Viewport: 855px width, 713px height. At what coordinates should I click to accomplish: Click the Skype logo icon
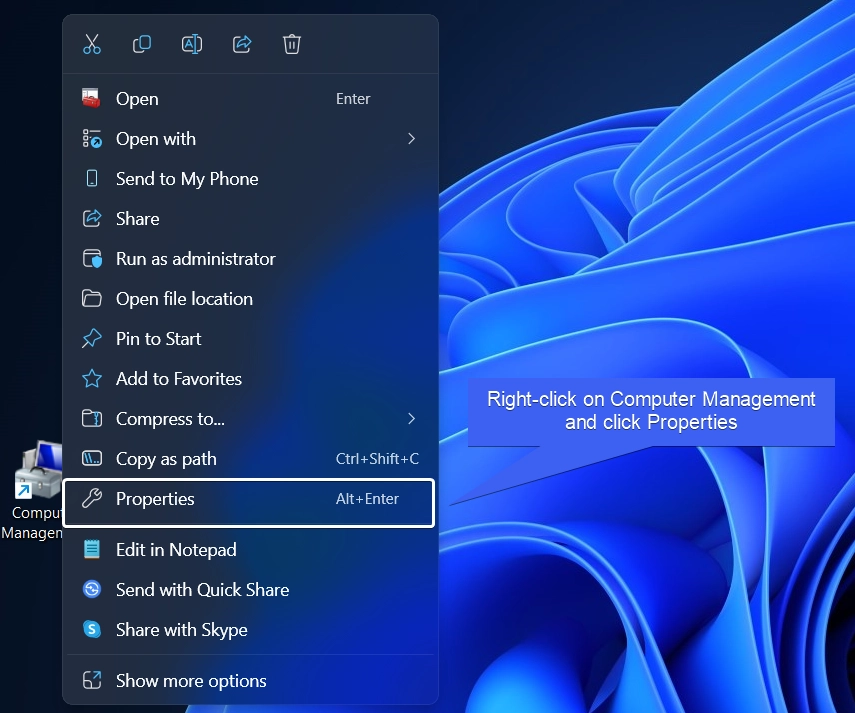click(92, 630)
